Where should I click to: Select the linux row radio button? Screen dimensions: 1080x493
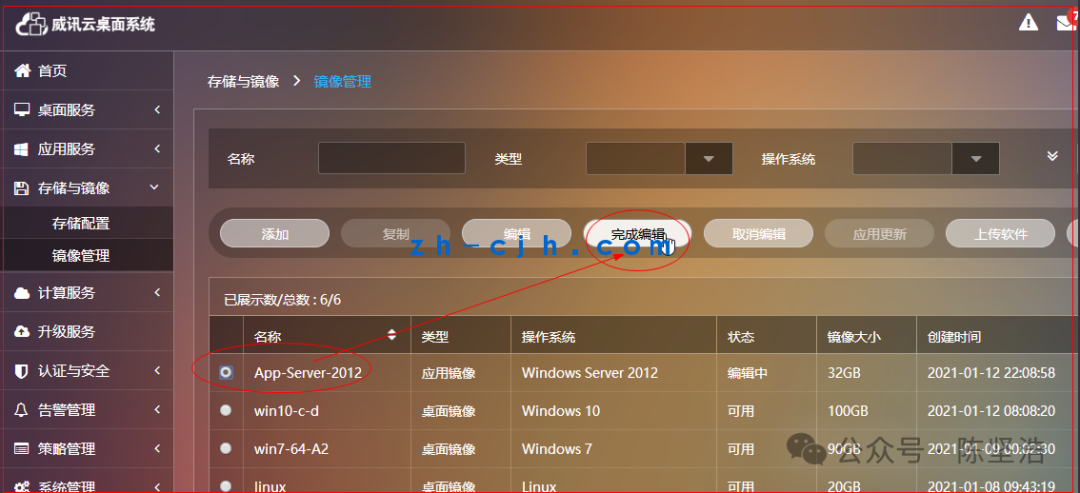click(x=226, y=486)
